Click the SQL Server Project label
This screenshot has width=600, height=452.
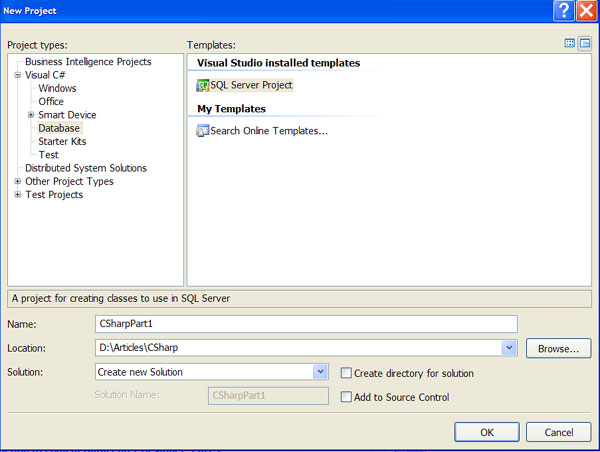[251, 85]
